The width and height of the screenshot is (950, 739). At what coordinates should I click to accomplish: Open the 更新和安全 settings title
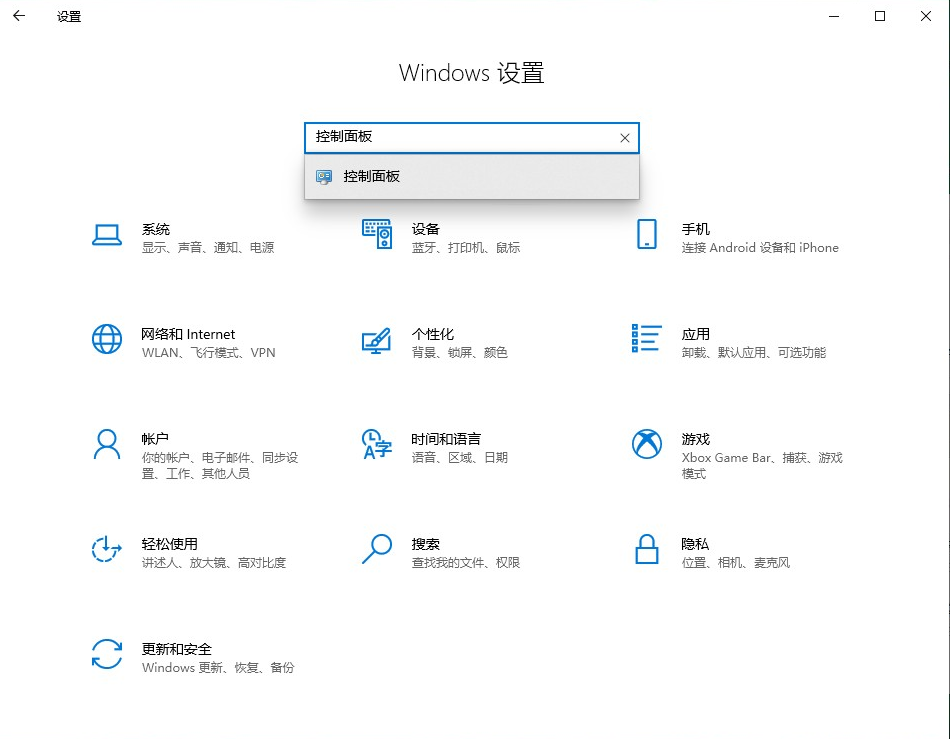pyautogui.click(x=177, y=649)
